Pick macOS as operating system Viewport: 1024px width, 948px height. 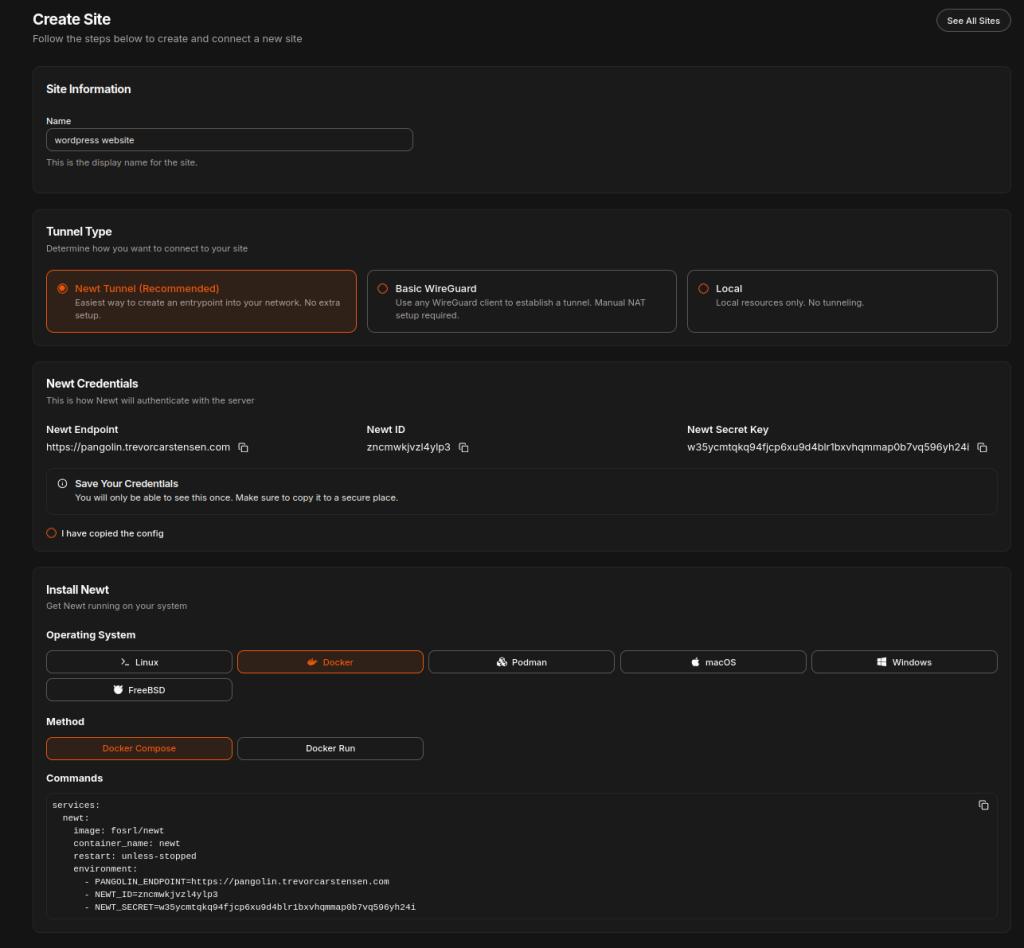713,662
